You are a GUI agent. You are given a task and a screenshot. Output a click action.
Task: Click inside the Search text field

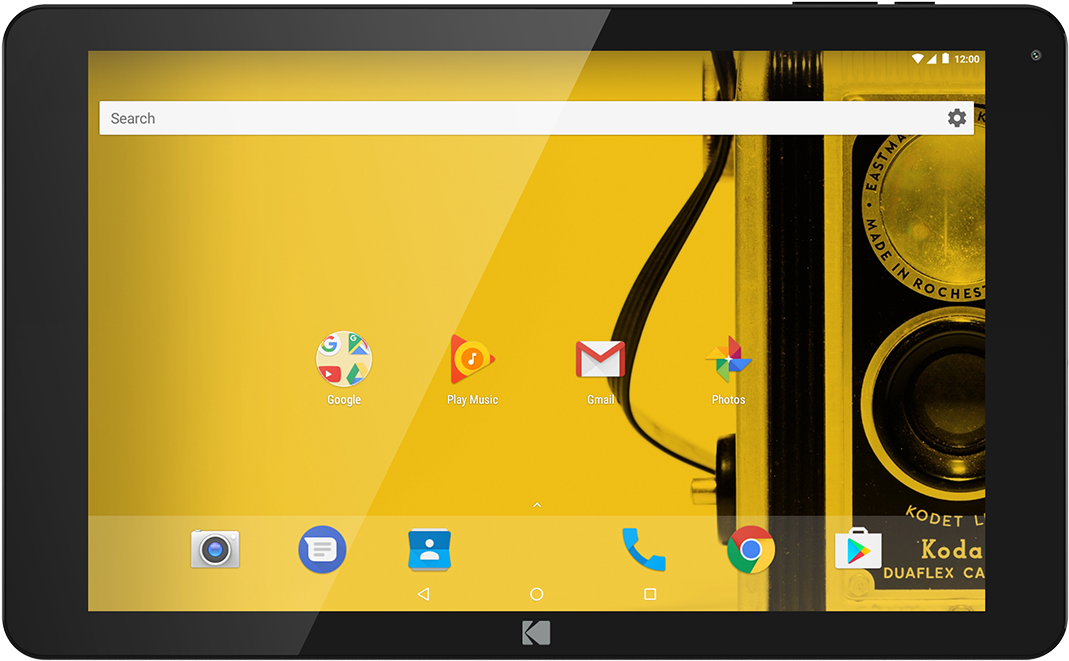(500, 118)
